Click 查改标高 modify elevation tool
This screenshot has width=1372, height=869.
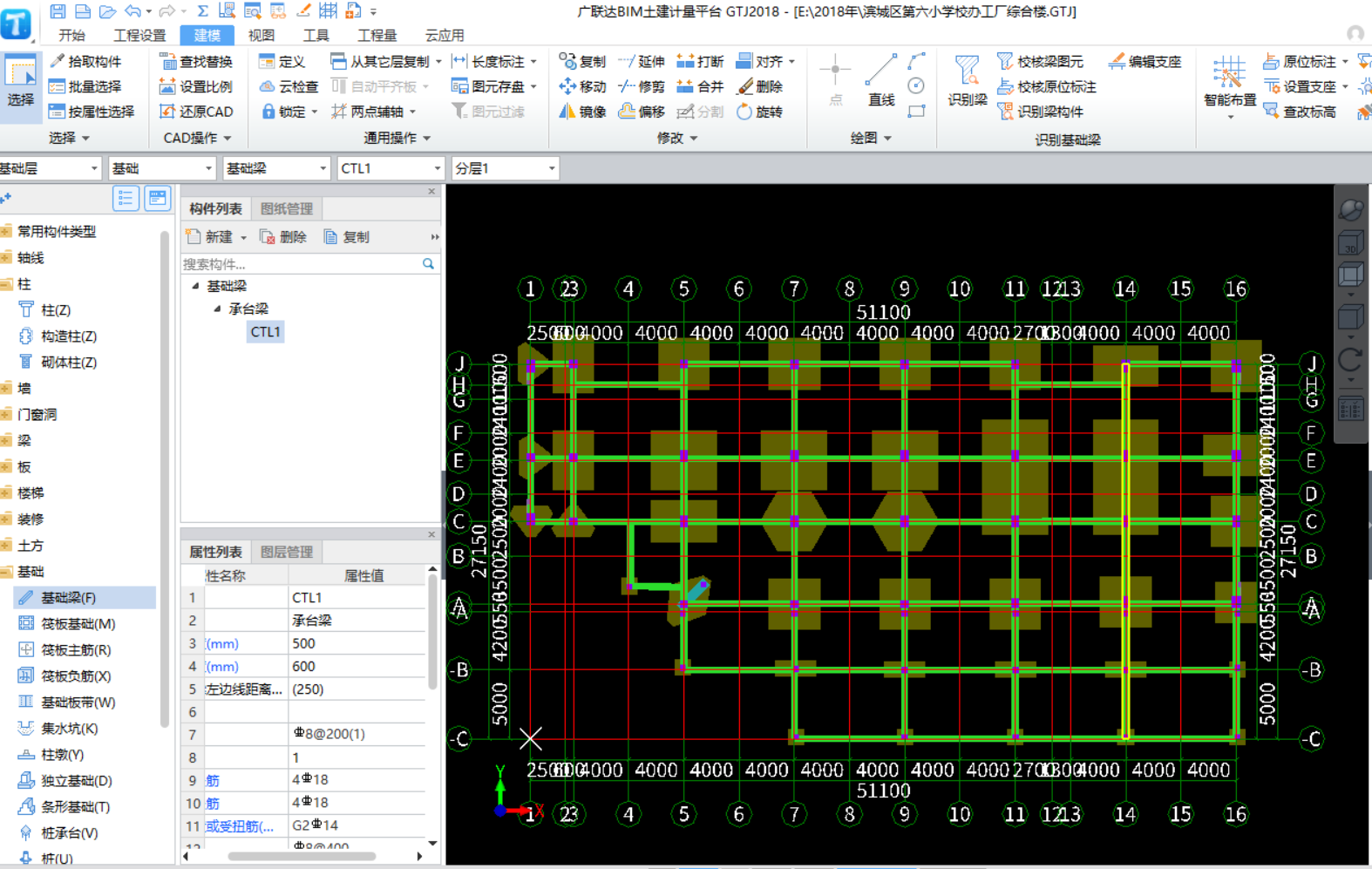(x=1300, y=112)
